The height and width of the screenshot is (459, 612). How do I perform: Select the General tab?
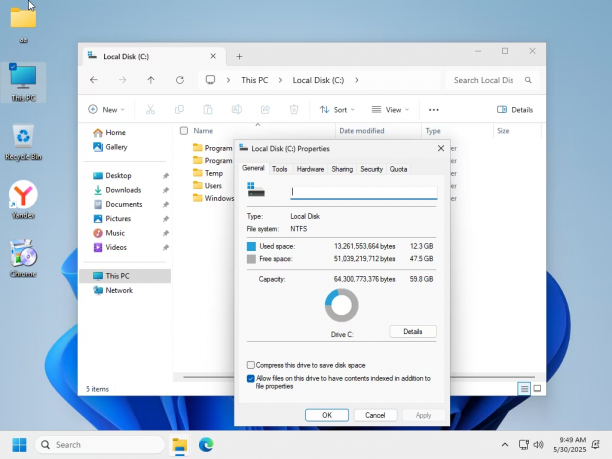[253, 168]
